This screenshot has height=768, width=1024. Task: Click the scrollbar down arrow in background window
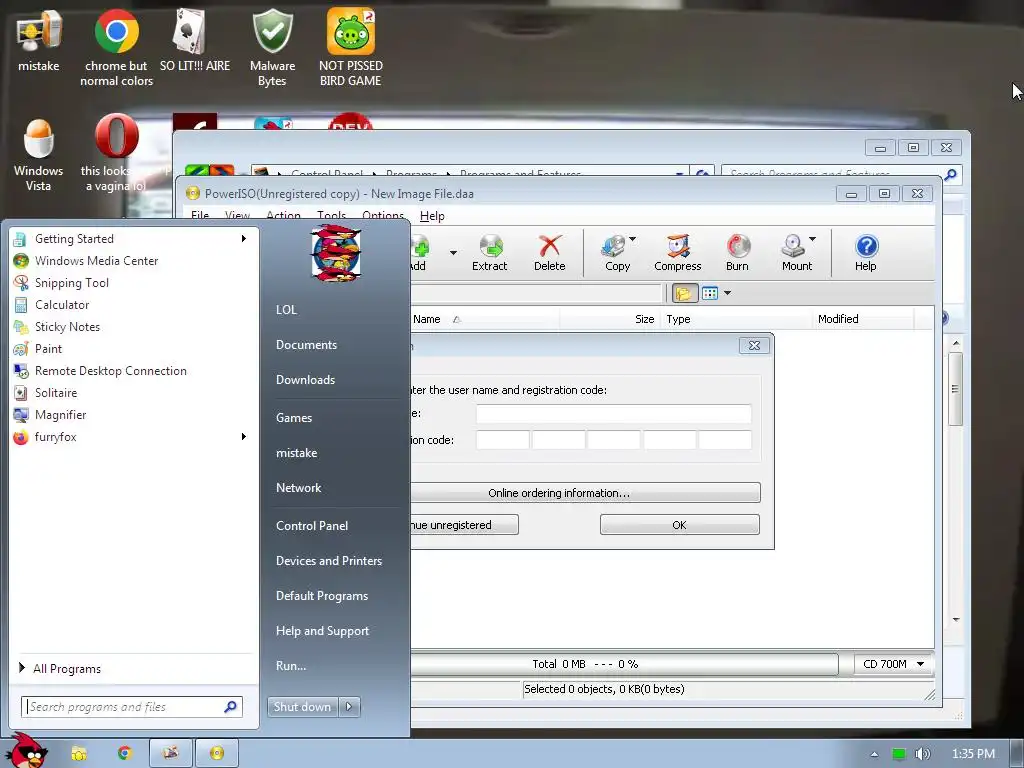point(956,619)
